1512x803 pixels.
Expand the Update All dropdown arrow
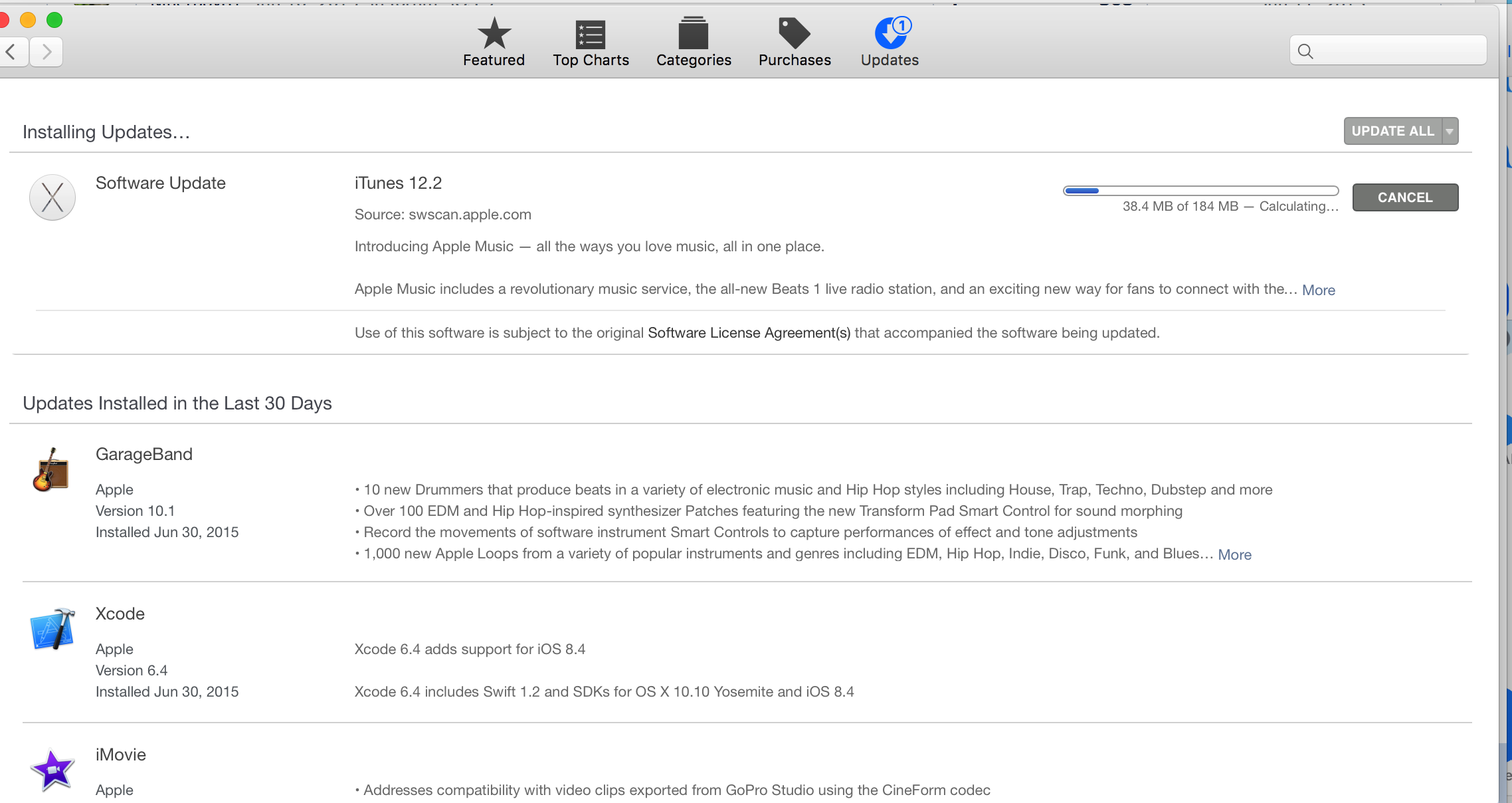coord(1450,131)
